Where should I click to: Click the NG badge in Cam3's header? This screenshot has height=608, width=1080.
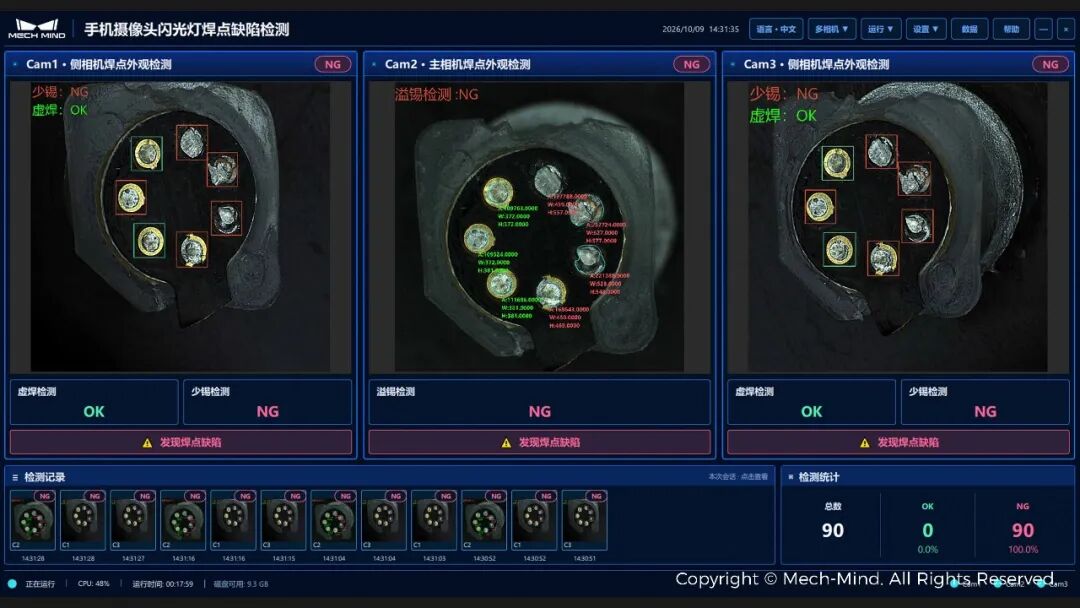tap(1050, 64)
